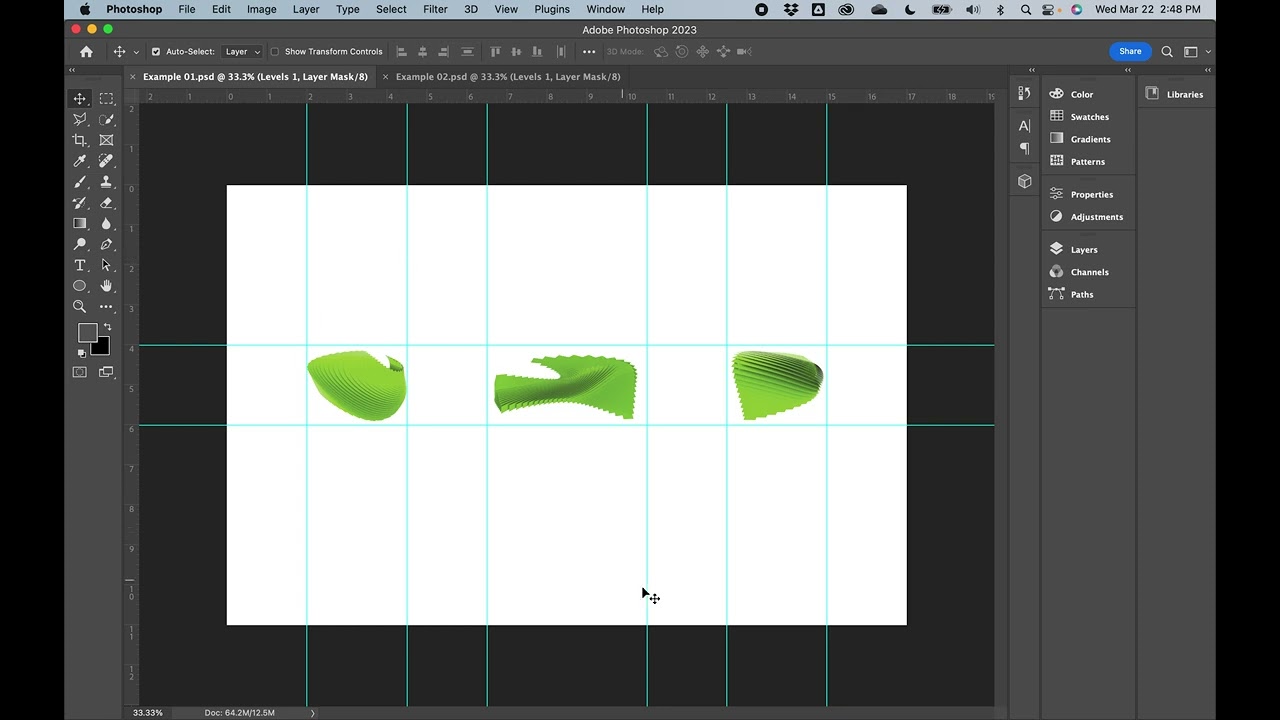Toggle Quick Mask mode
1280x720 pixels.
coord(80,372)
